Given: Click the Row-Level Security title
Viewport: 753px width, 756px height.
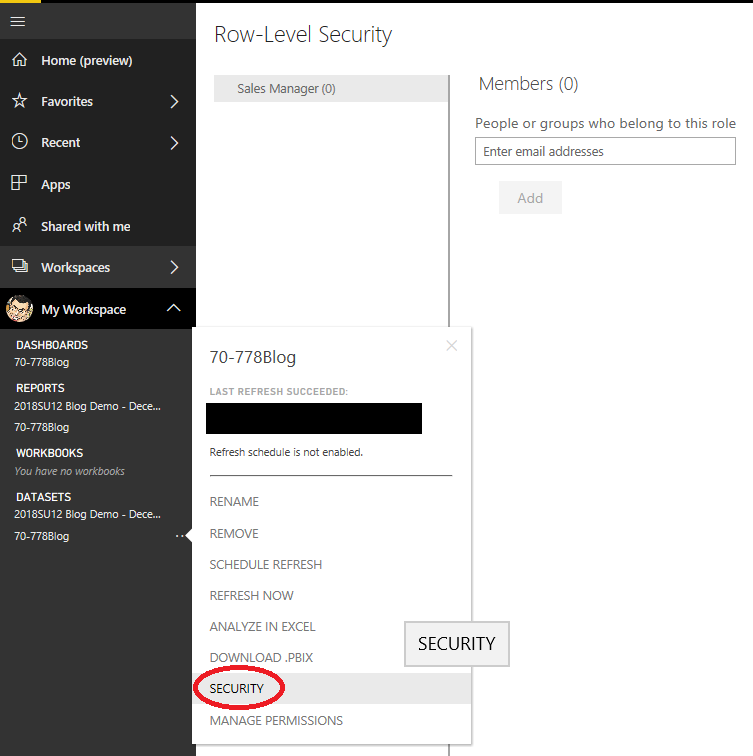Looking at the screenshot, I should pos(303,35).
